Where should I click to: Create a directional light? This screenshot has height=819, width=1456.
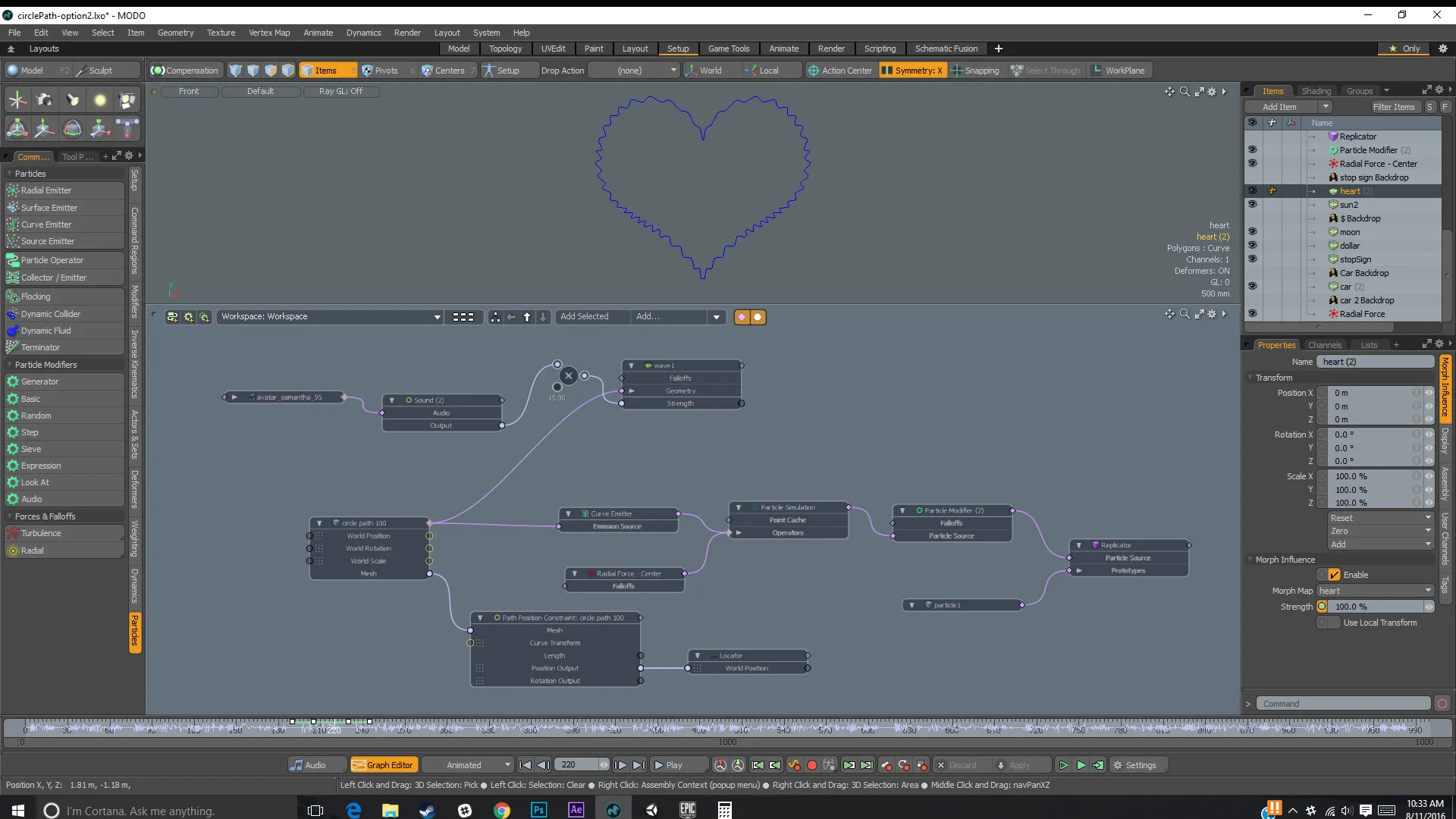72,99
